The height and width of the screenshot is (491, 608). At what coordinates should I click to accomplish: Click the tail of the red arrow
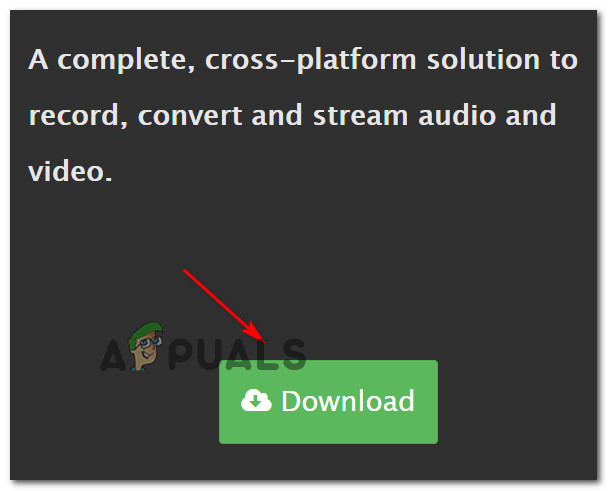coord(185,271)
